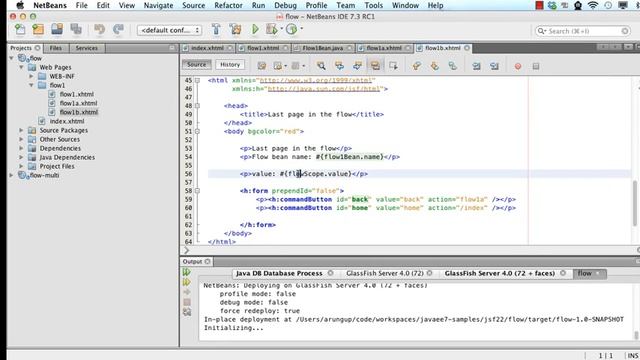This screenshot has width=640, height=360.
Task: Open the Team menu
Action: click(x=345, y=5)
